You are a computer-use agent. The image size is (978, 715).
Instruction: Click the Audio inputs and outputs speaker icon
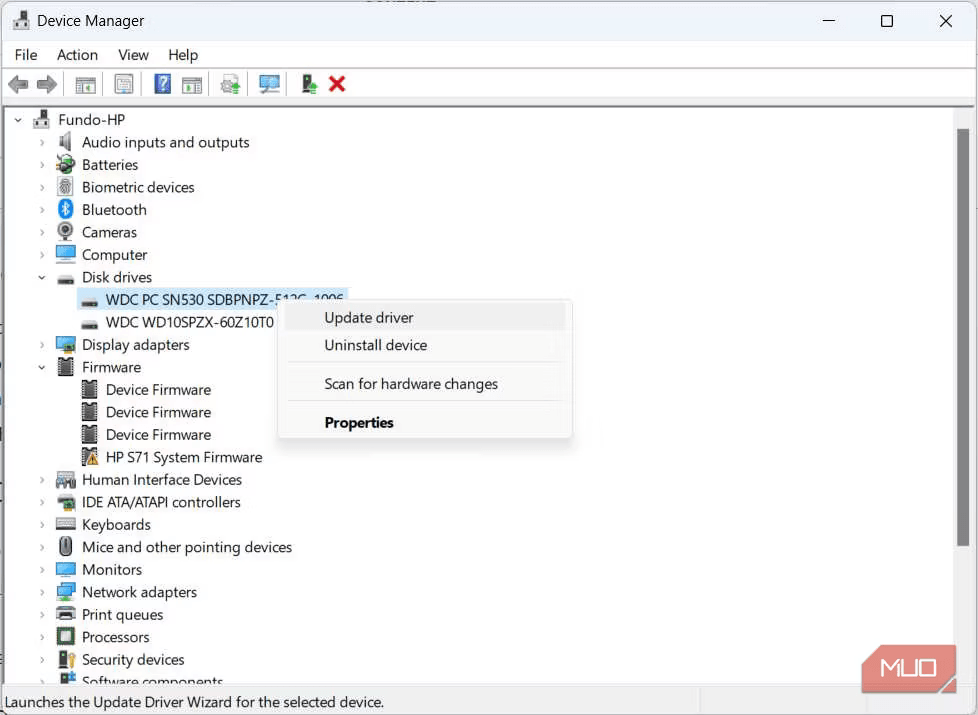[x=65, y=142]
